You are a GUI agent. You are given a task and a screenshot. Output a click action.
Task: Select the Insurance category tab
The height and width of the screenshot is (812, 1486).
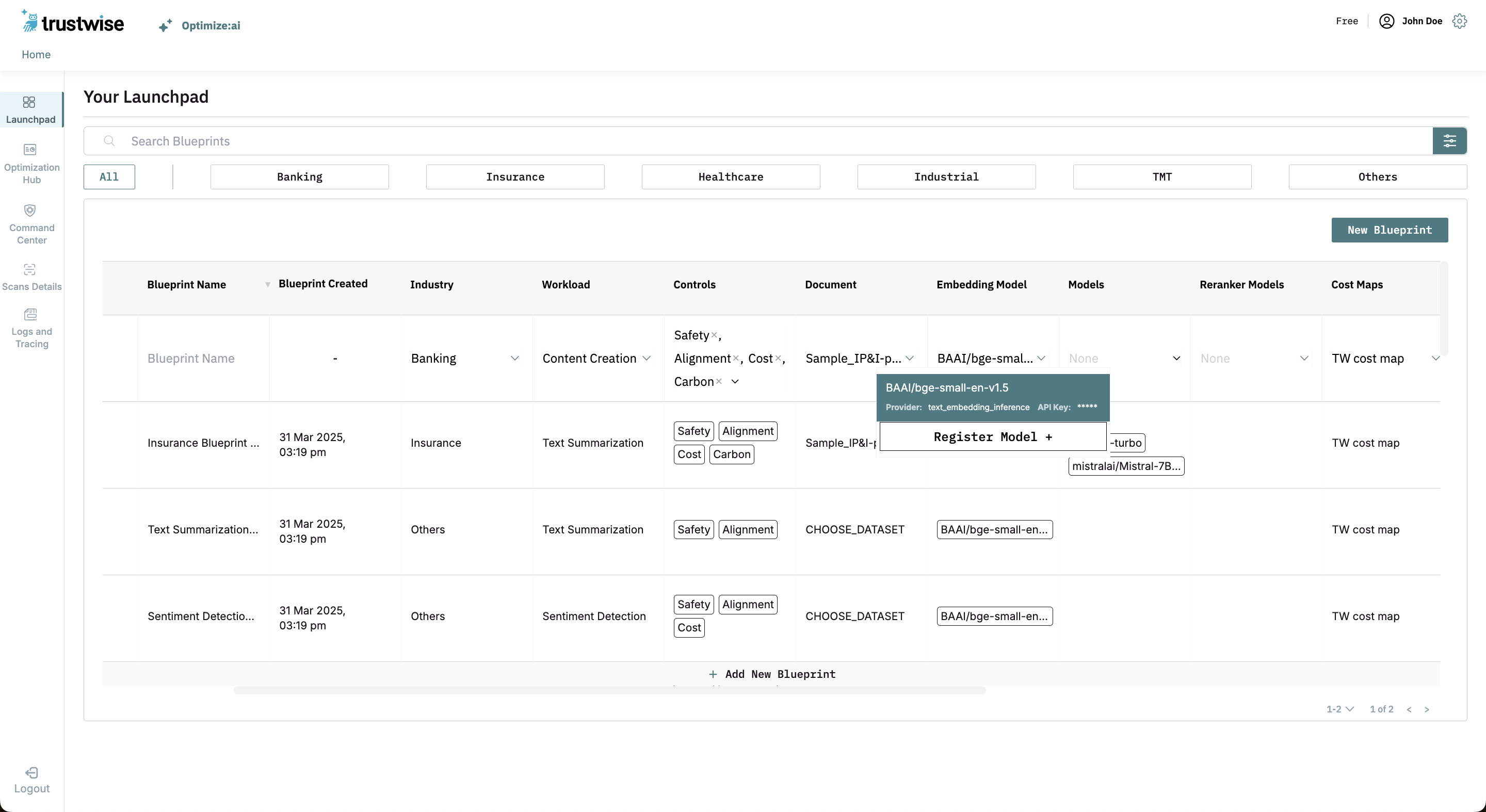tap(514, 176)
